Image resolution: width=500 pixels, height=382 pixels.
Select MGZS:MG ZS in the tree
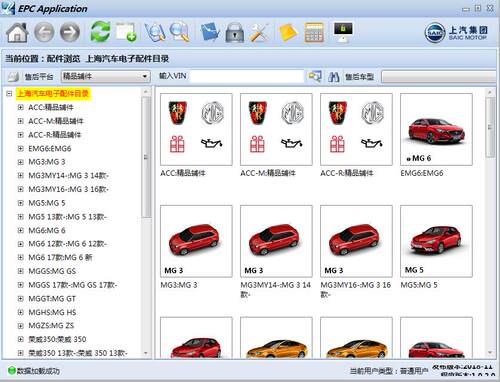[x=51, y=326]
